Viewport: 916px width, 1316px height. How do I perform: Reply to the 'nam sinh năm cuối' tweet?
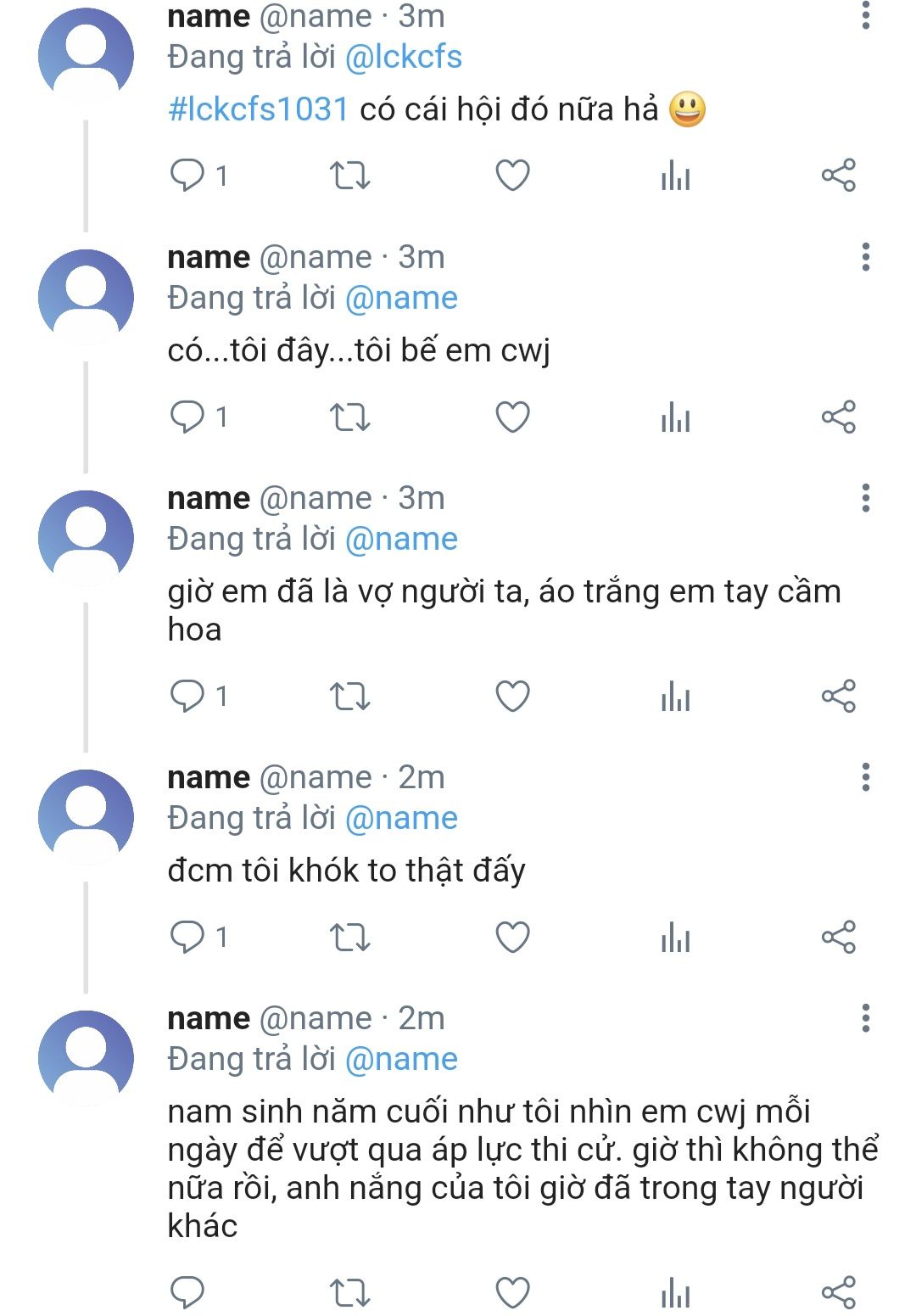tap(187, 1291)
